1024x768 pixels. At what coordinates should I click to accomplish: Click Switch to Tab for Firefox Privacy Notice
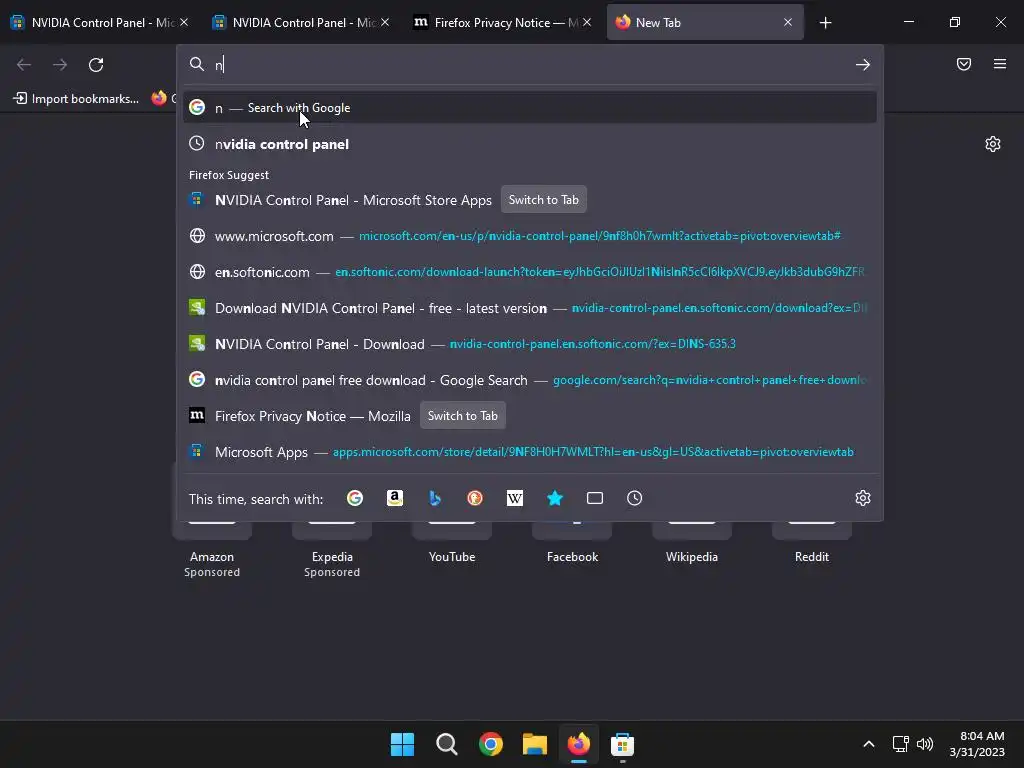point(462,416)
